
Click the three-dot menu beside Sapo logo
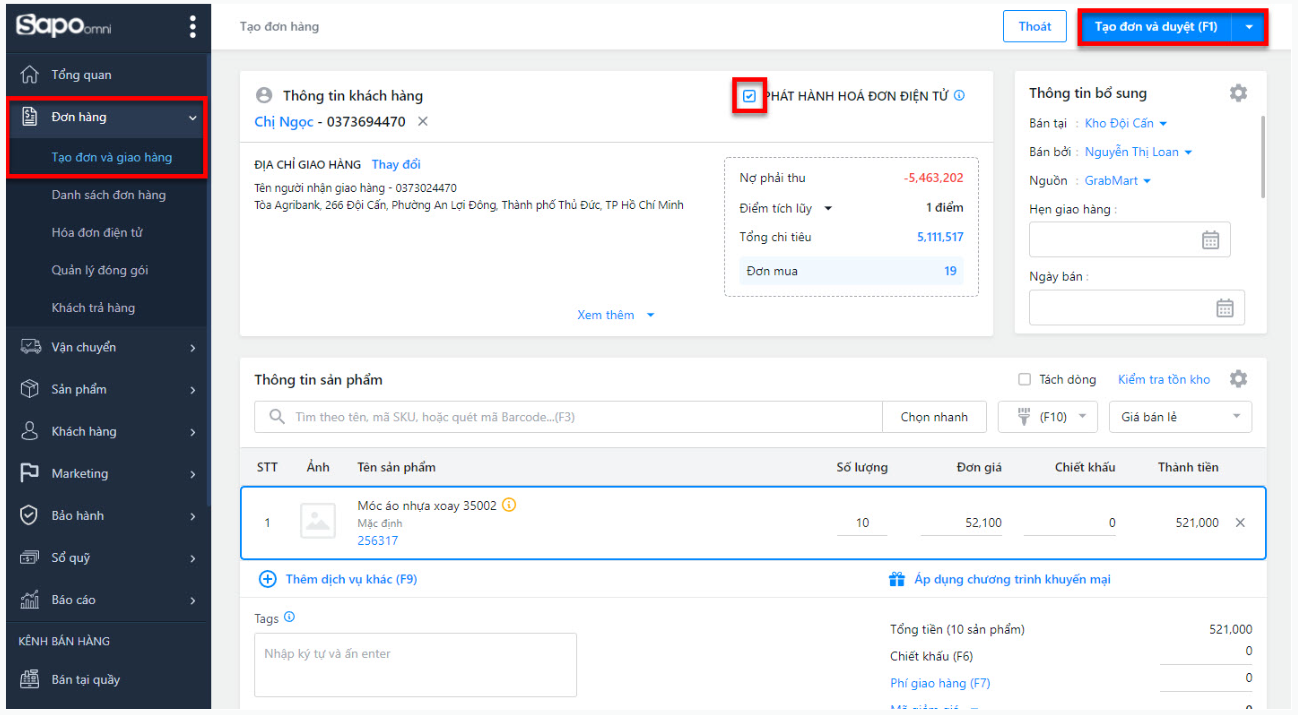(x=193, y=27)
